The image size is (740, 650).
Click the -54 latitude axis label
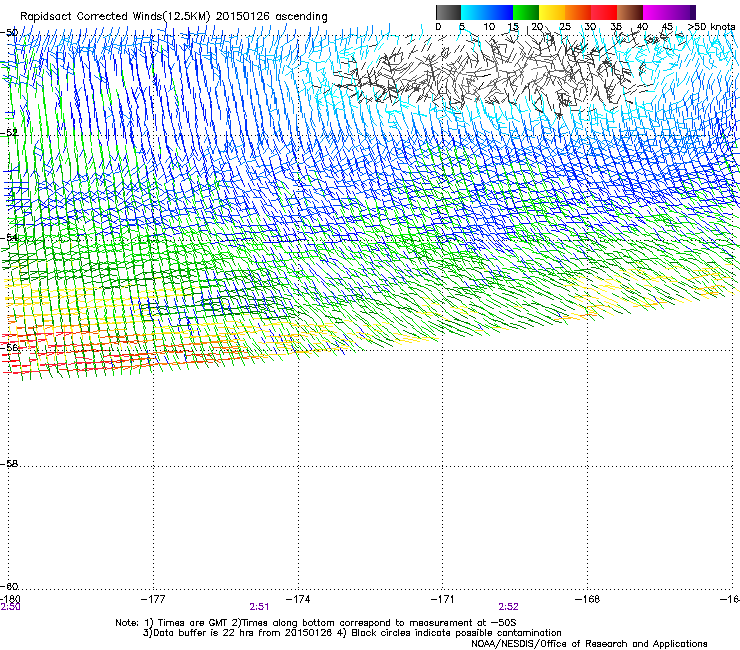coord(9,237)
